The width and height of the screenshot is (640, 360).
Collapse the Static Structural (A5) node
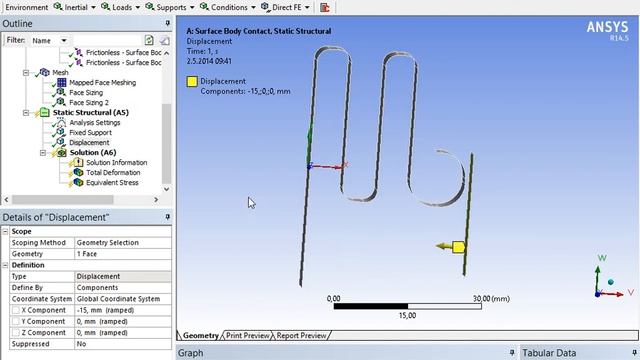(26, 113)
